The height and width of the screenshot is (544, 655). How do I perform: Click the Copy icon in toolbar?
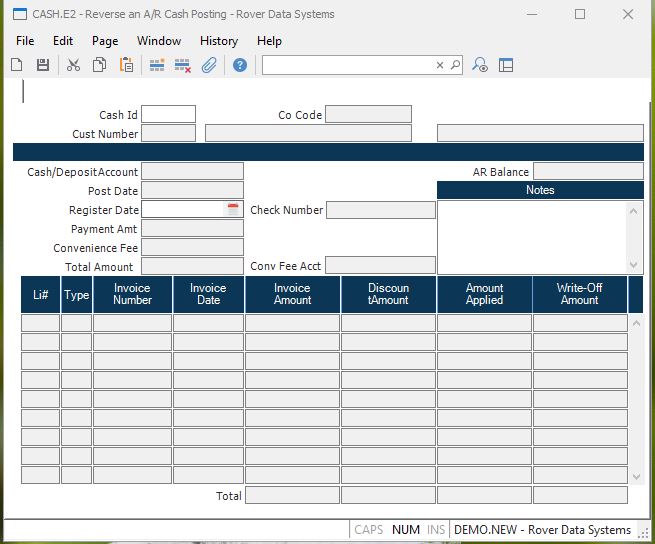click(99, 65)
